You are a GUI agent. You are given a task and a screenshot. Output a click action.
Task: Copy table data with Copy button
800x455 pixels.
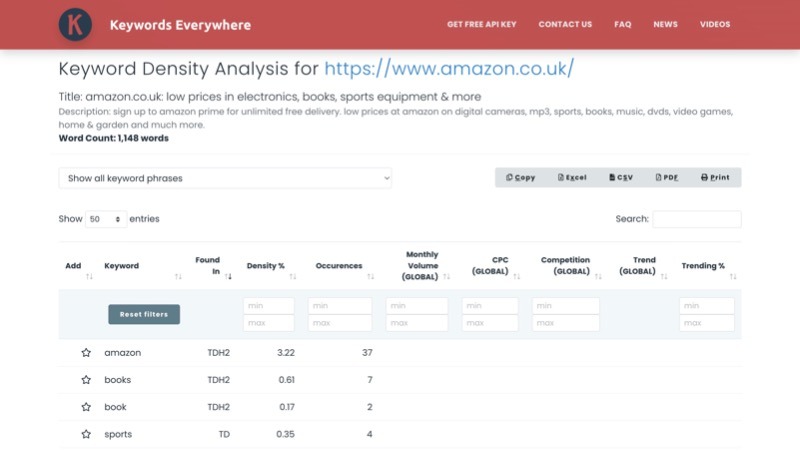coord(520,178)
